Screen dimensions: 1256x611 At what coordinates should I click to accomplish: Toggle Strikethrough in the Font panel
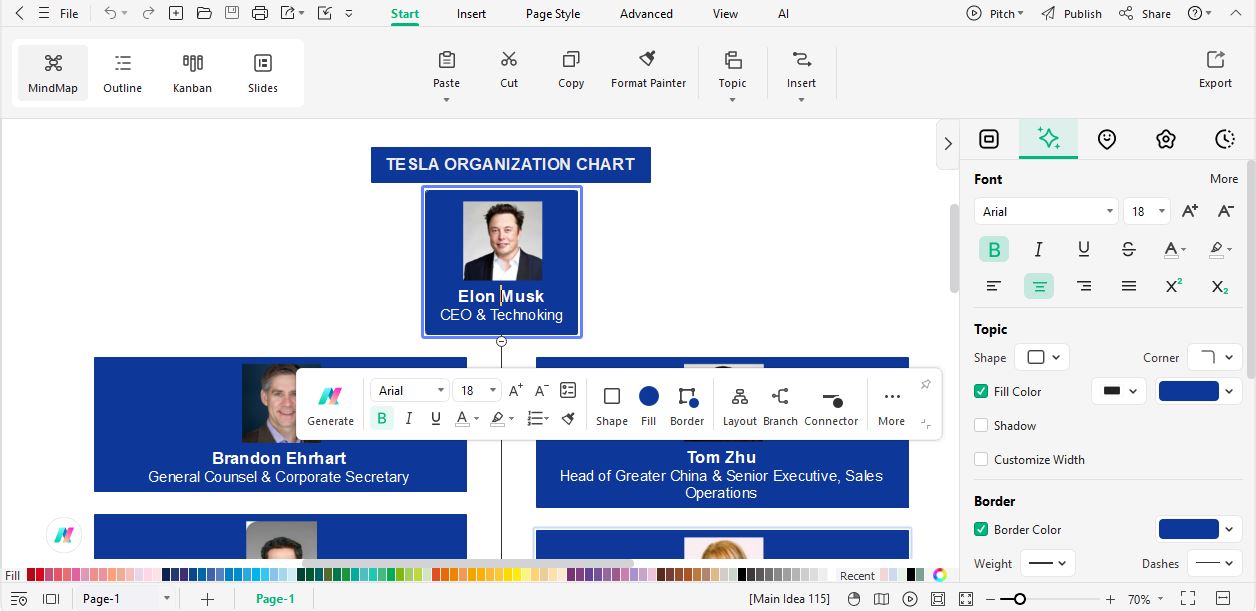[1129, 249]
